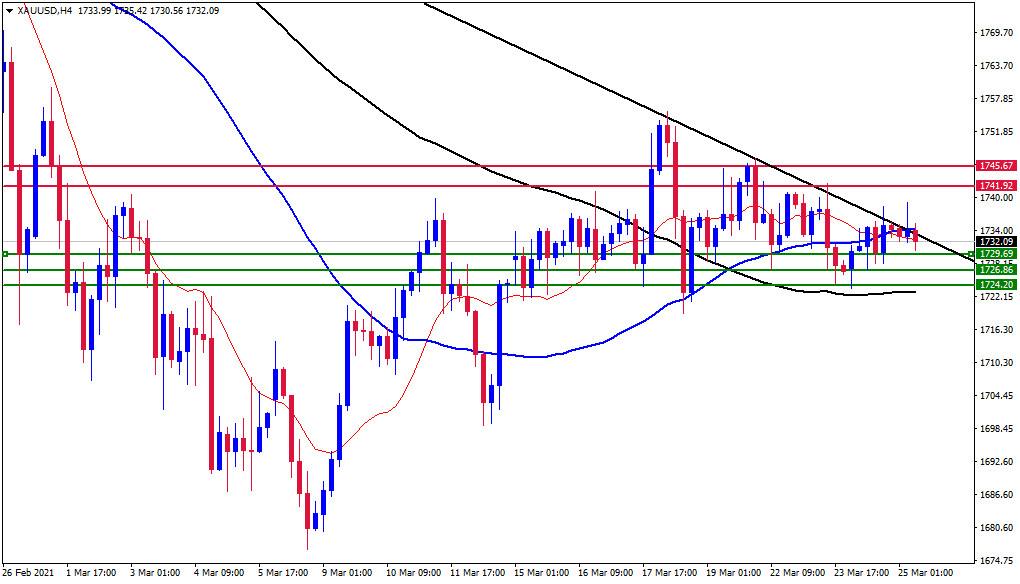Click the 1680.60 price axis value
The image size is (1020, 584).
(997, 527)
